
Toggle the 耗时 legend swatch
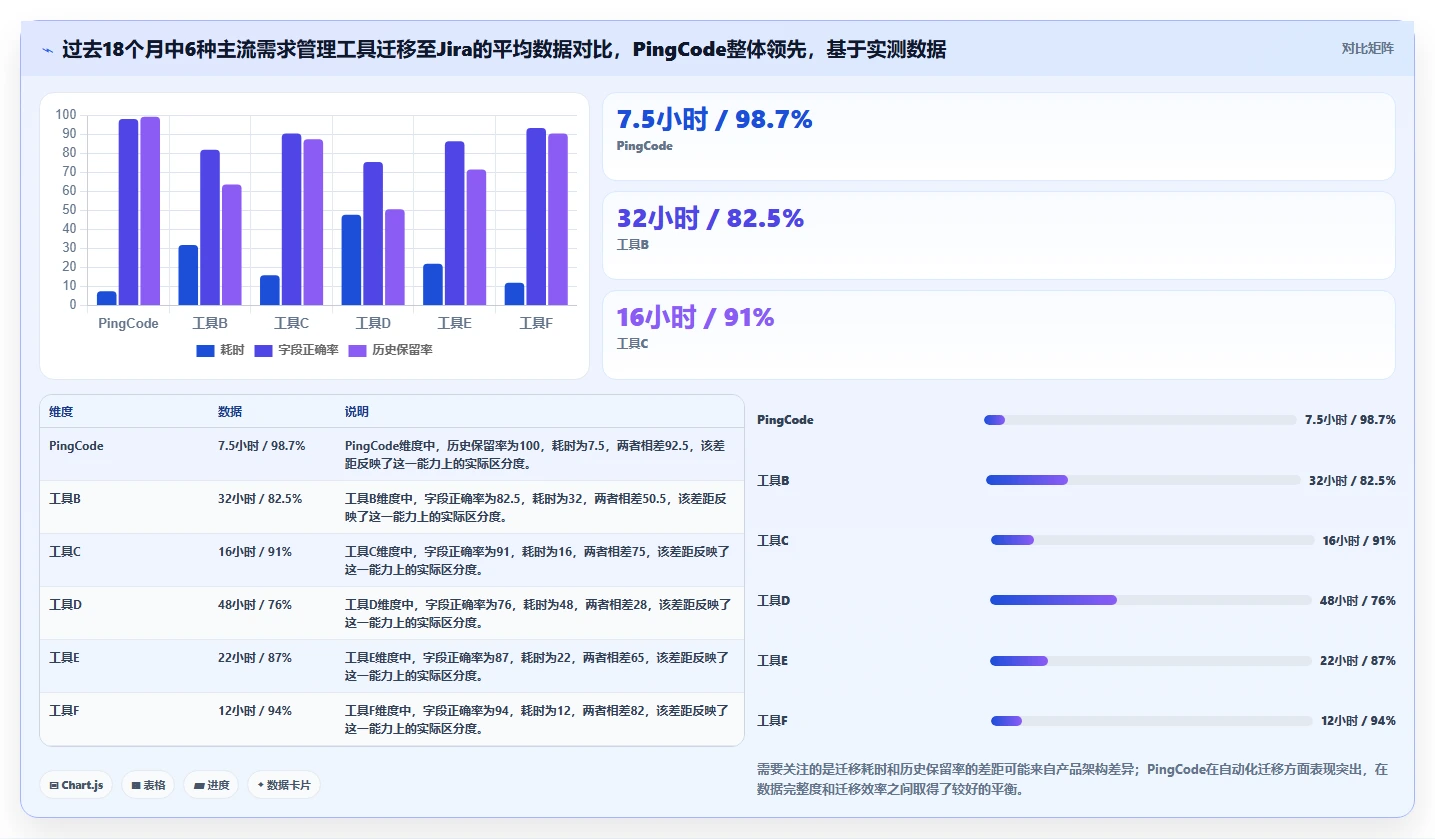click(x=205, y=350)
